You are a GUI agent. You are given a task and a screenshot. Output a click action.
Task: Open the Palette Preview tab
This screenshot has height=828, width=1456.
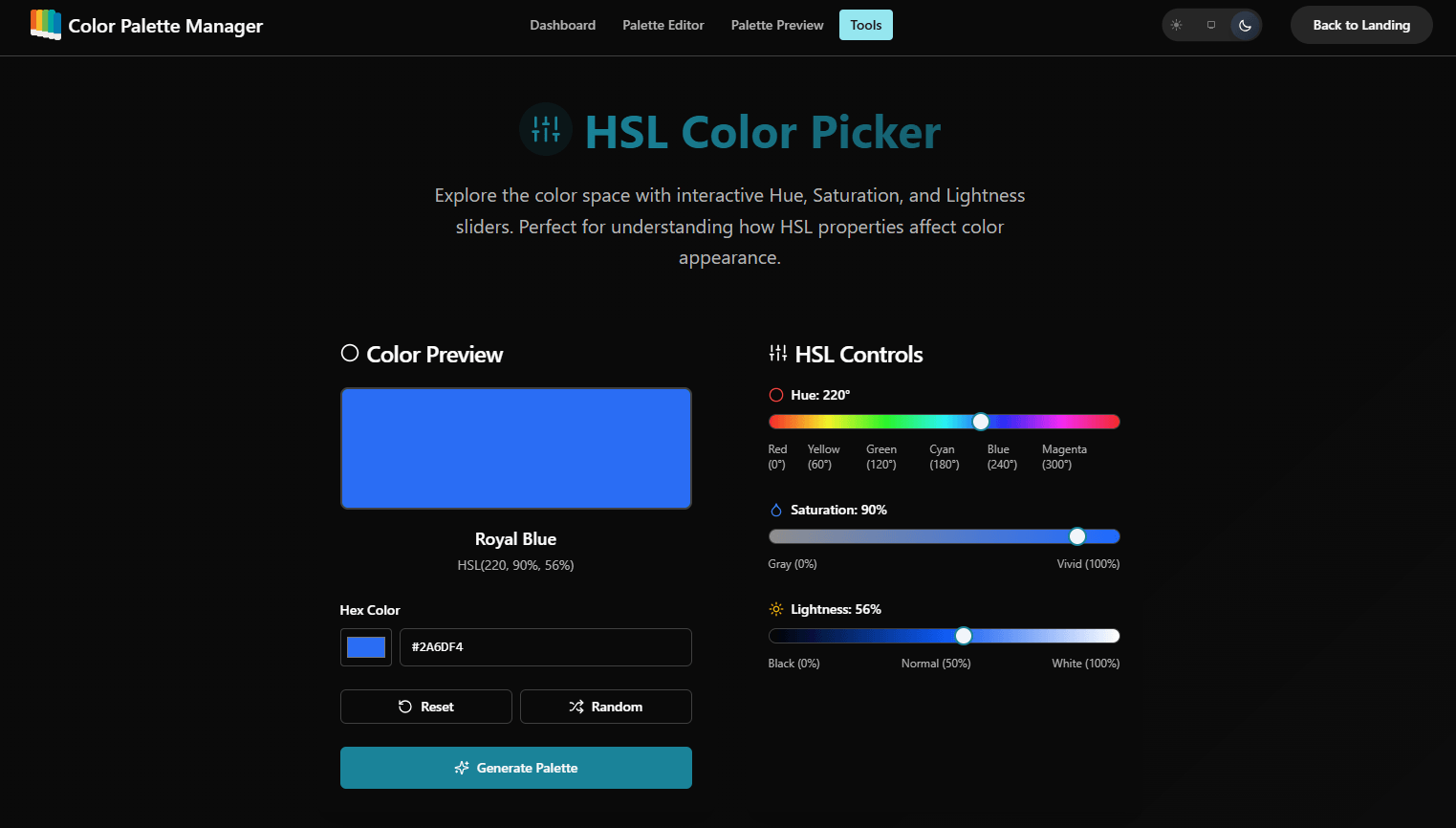[x=776, y=25]
